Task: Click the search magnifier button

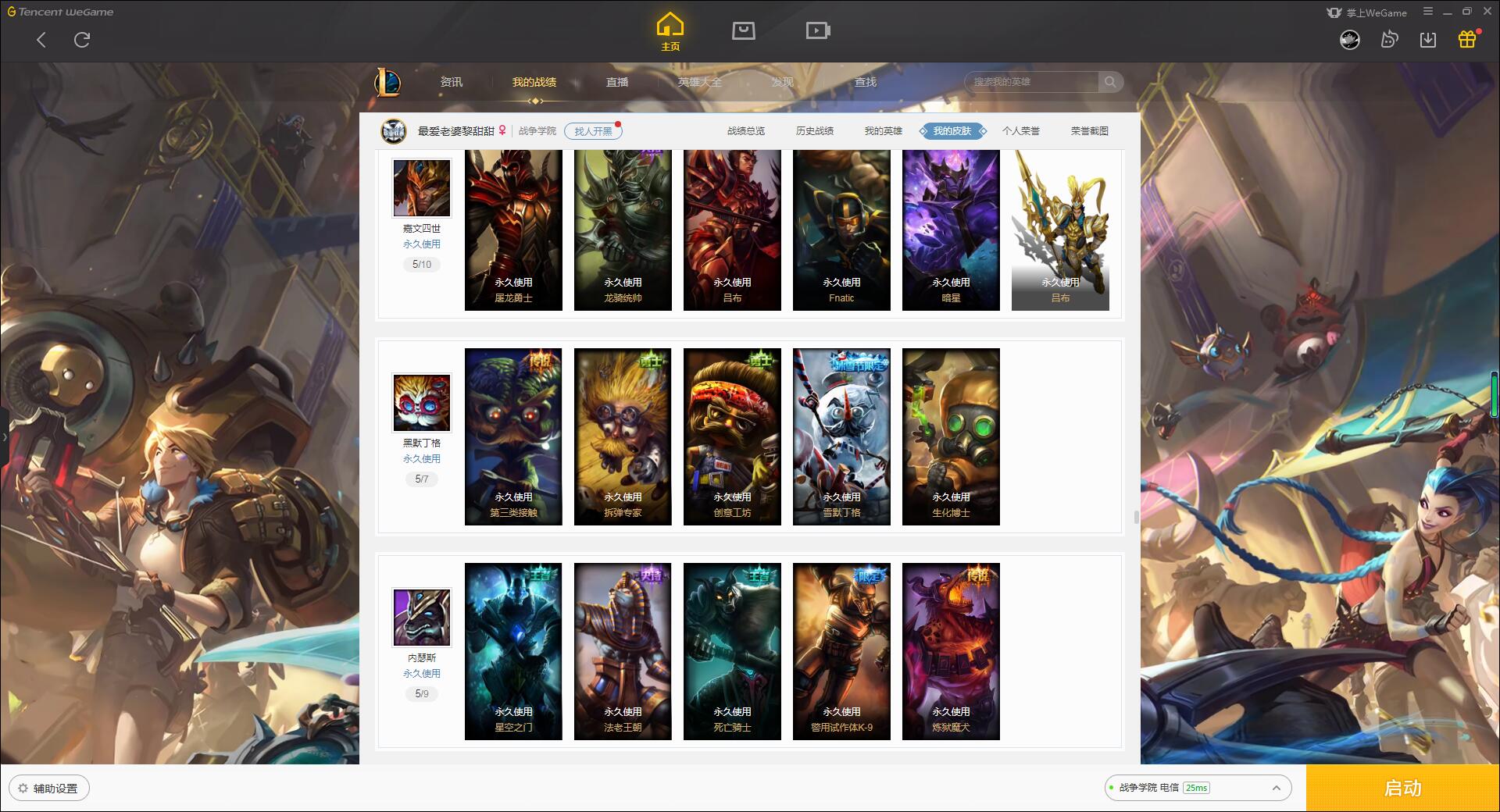Action: (x=1110, y=82)
